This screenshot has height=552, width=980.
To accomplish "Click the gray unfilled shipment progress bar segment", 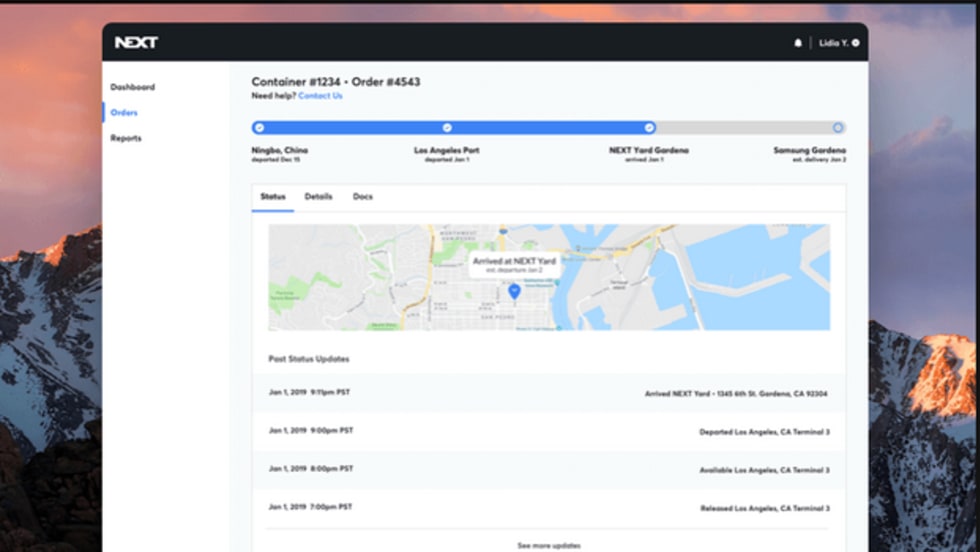I will [x=745, y=128].
